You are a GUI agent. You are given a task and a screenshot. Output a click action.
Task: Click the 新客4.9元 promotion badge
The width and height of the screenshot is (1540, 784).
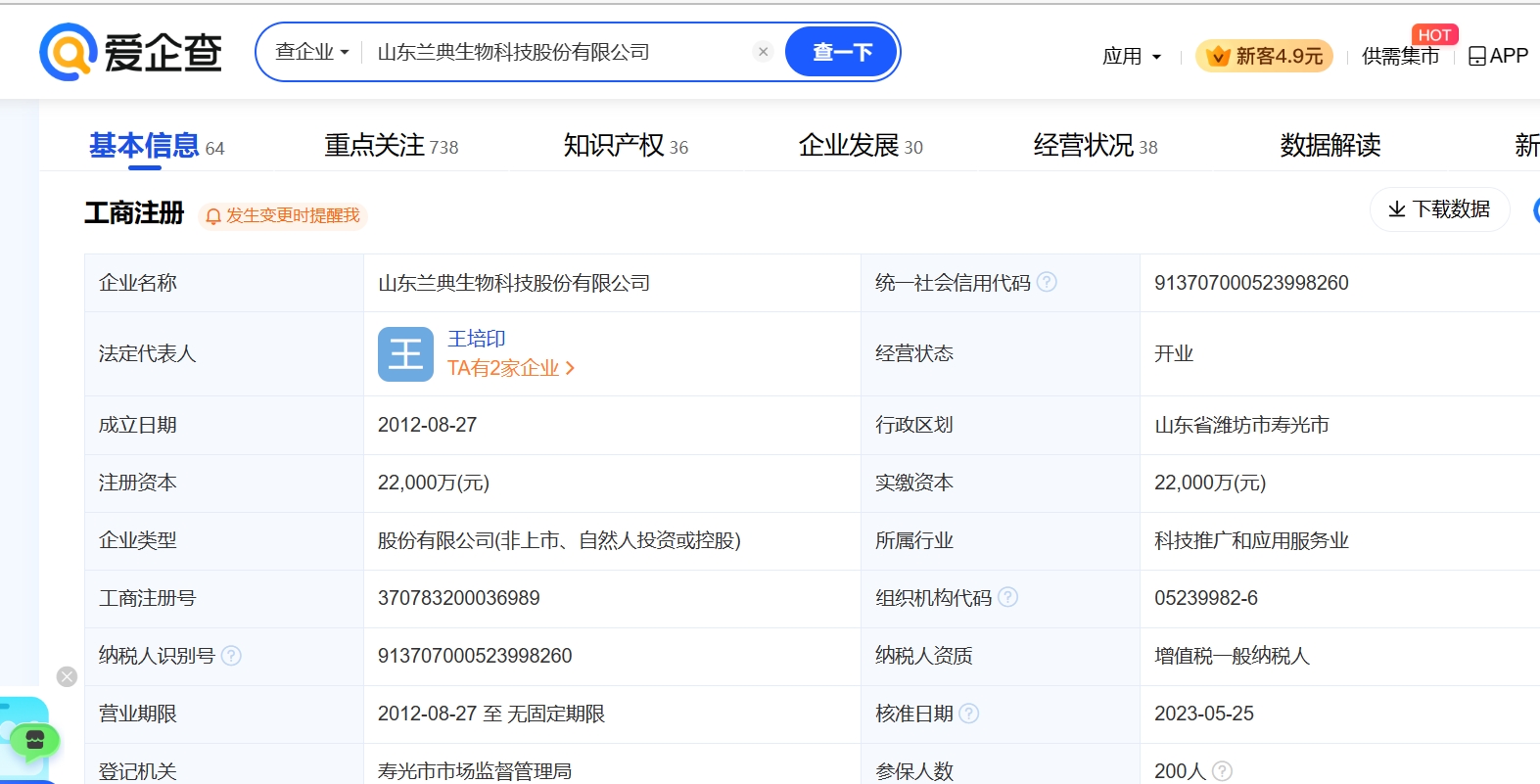coord(1264,56)
